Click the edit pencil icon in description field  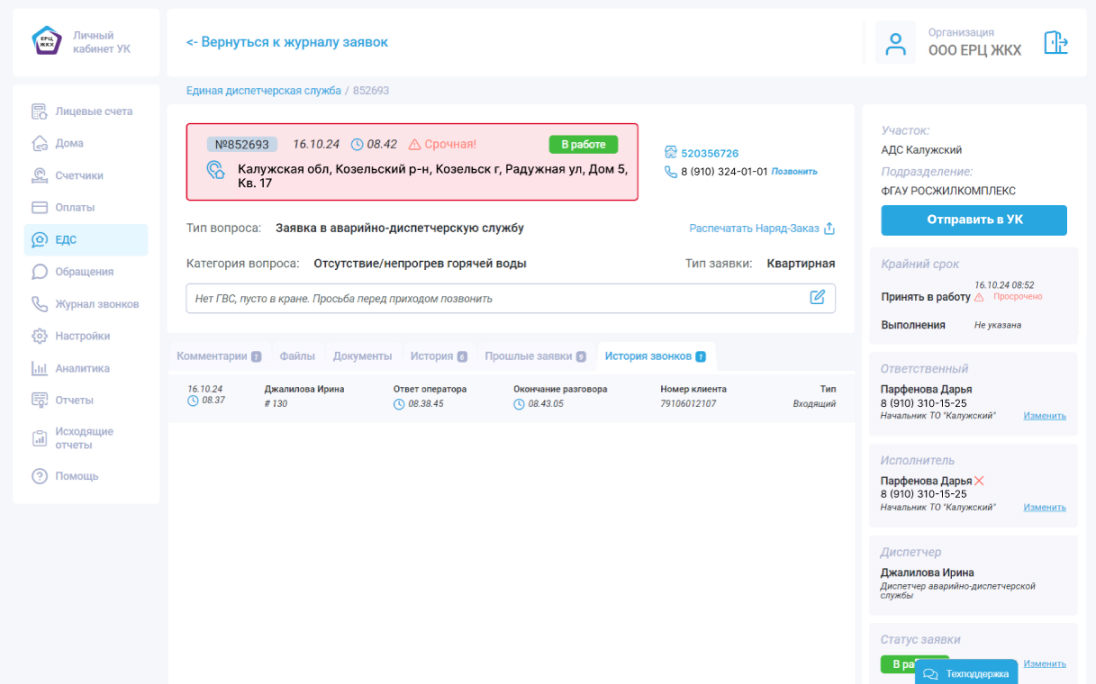[817, 297]
